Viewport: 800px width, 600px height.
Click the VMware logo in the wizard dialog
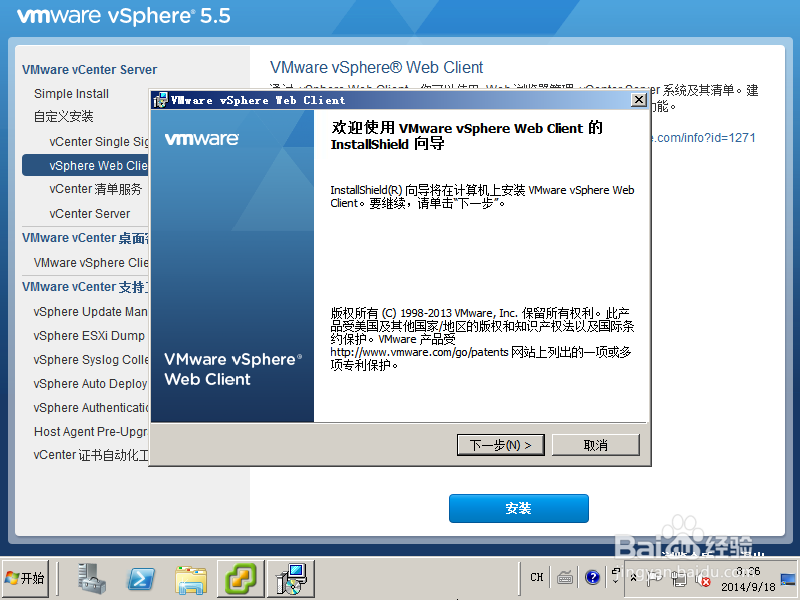(x=202, y=140)
